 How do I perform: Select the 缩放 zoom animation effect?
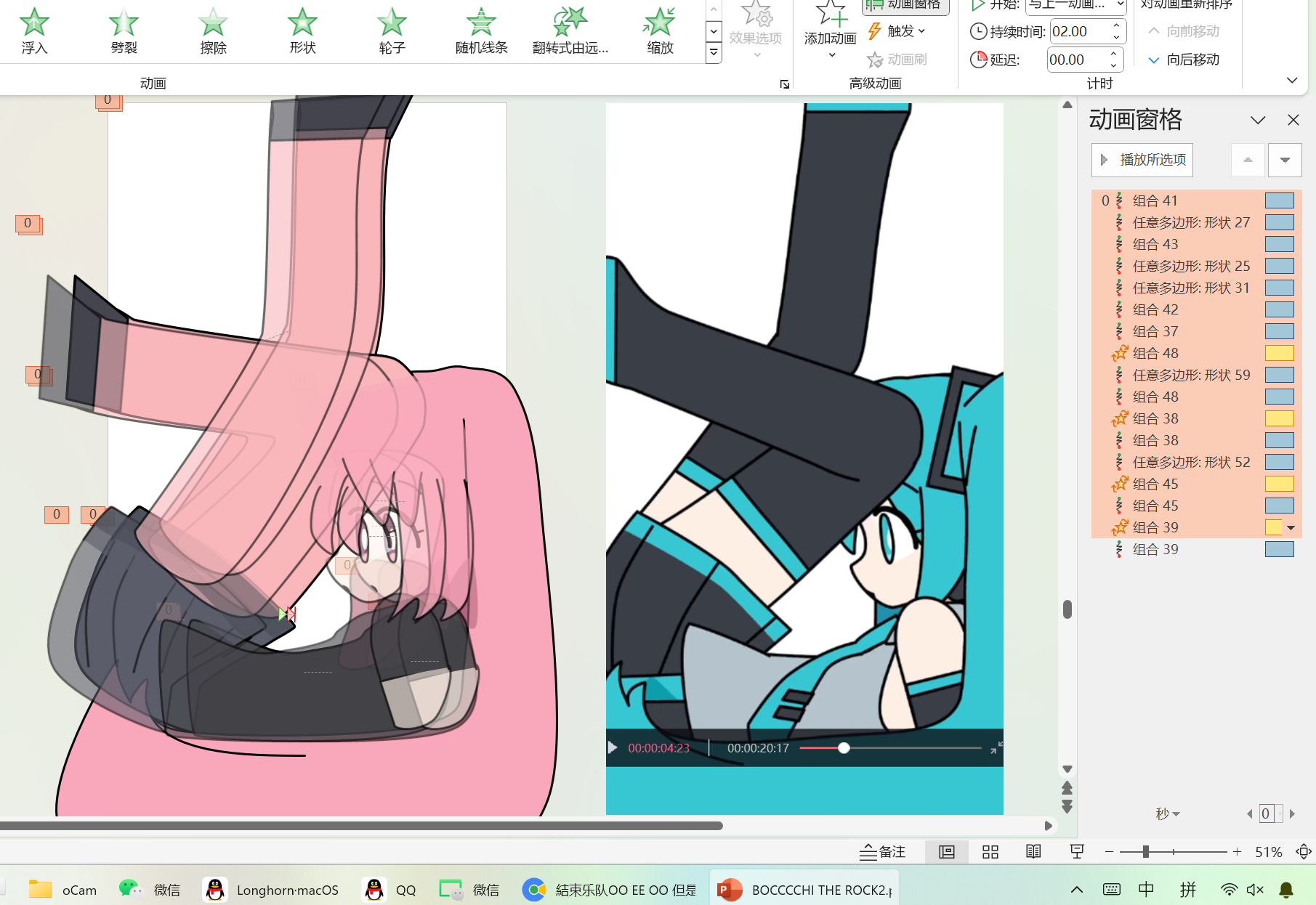(x=660, y=31)
